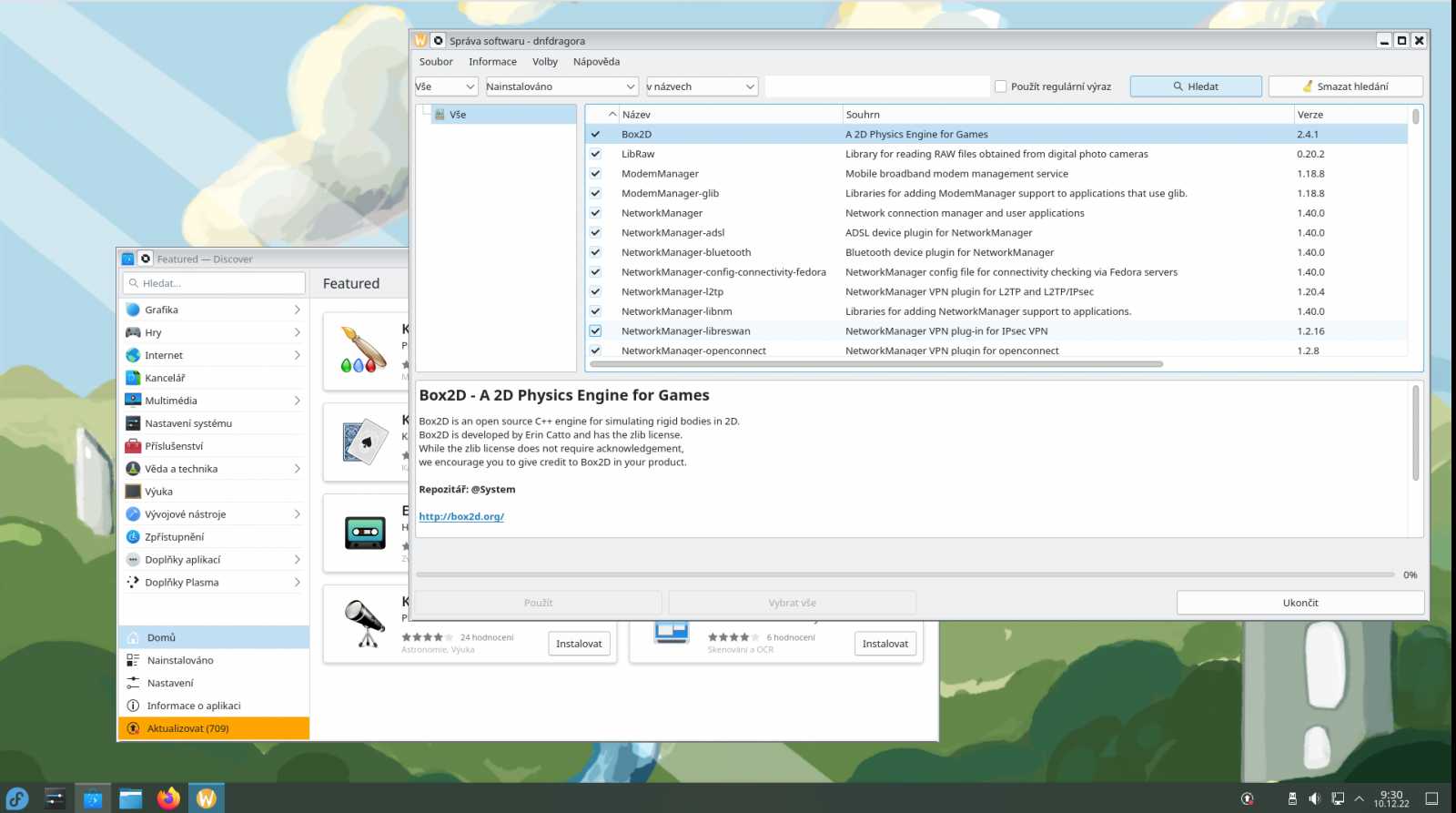Expand the Doplňky Plasma arrow
The height and width of the screenshot is (813, 1456).
click(x=297, y=583)
